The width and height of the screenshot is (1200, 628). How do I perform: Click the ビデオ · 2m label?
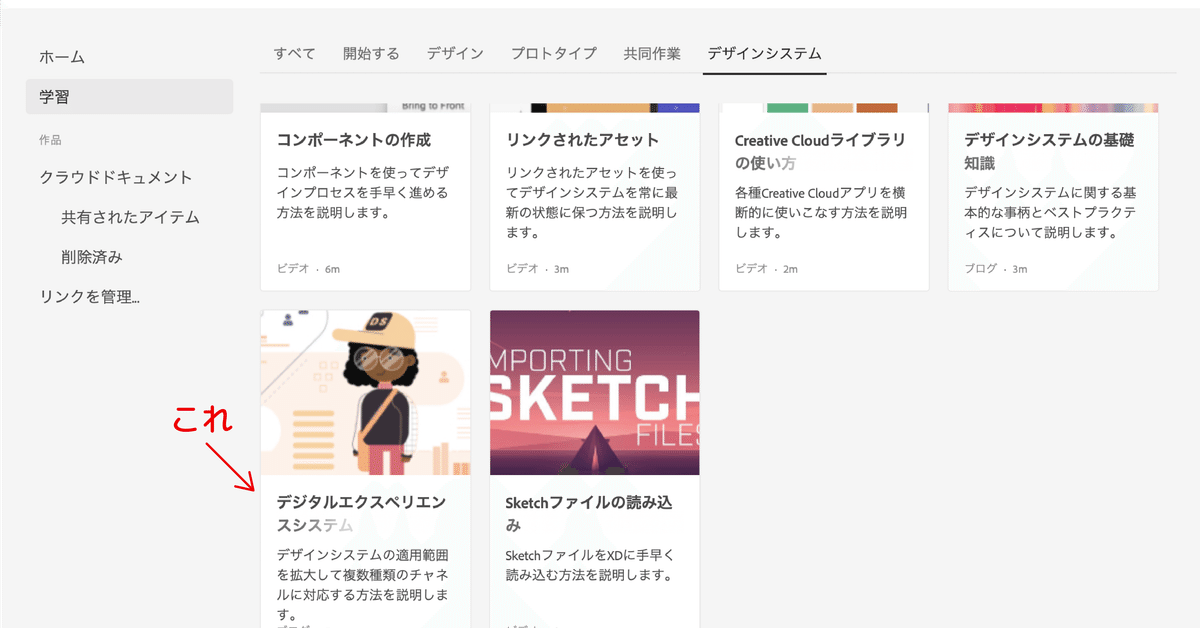click(x=766, y=269)
